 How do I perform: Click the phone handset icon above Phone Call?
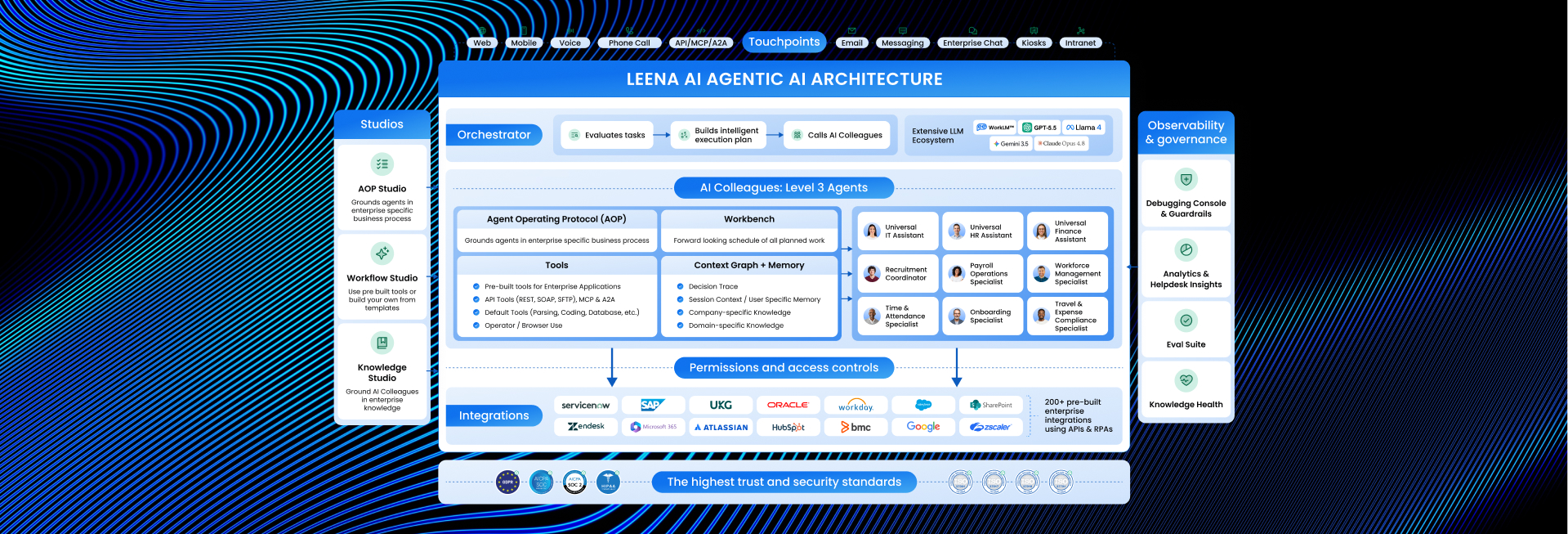point(629,31)
